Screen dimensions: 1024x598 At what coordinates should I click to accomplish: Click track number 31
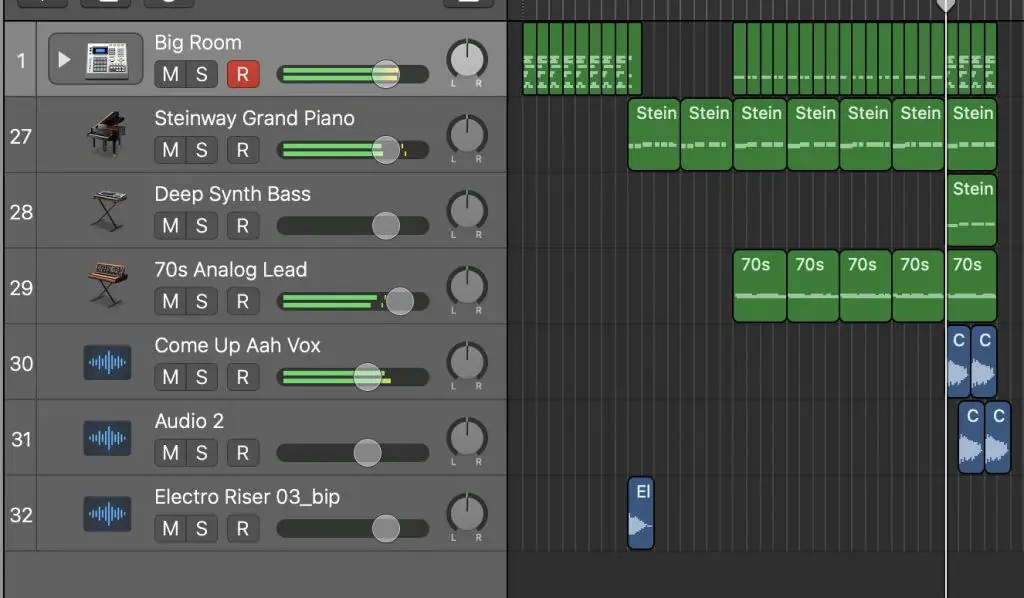[x=21, y=439]
